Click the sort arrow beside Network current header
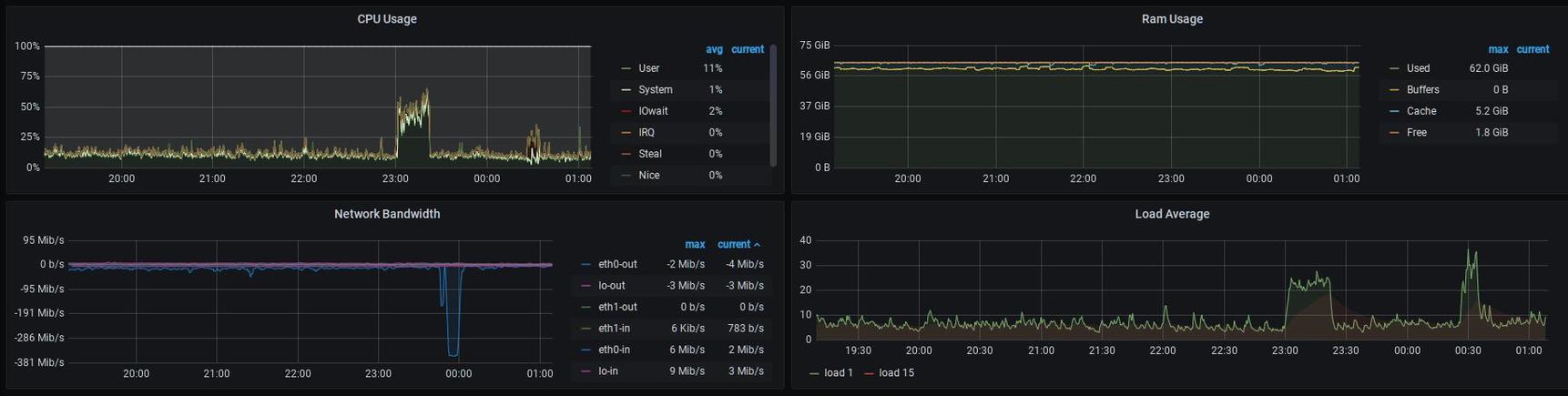This screenshot has width=1568, height=396. pyautogui.click(x=758, y=245)
